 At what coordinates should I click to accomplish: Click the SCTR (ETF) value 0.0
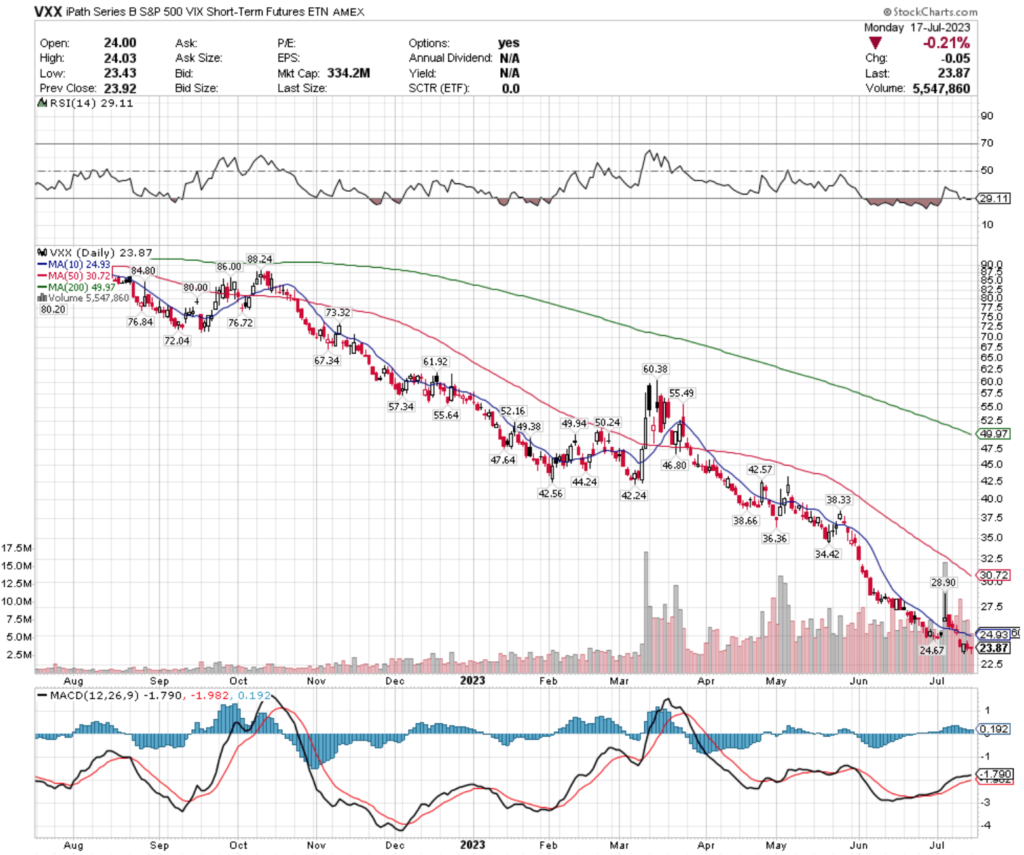point(511,88)
